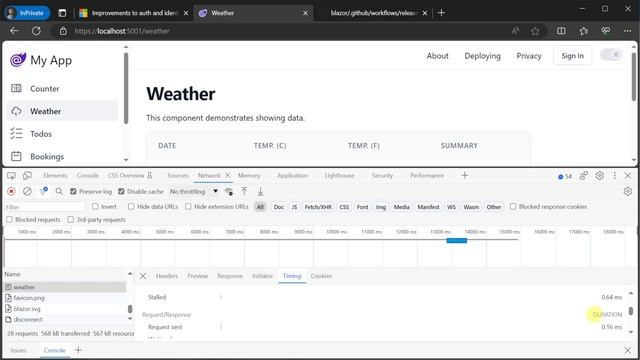
Task: Add page to favorites with star icon
Action: [x=535, y=31]
